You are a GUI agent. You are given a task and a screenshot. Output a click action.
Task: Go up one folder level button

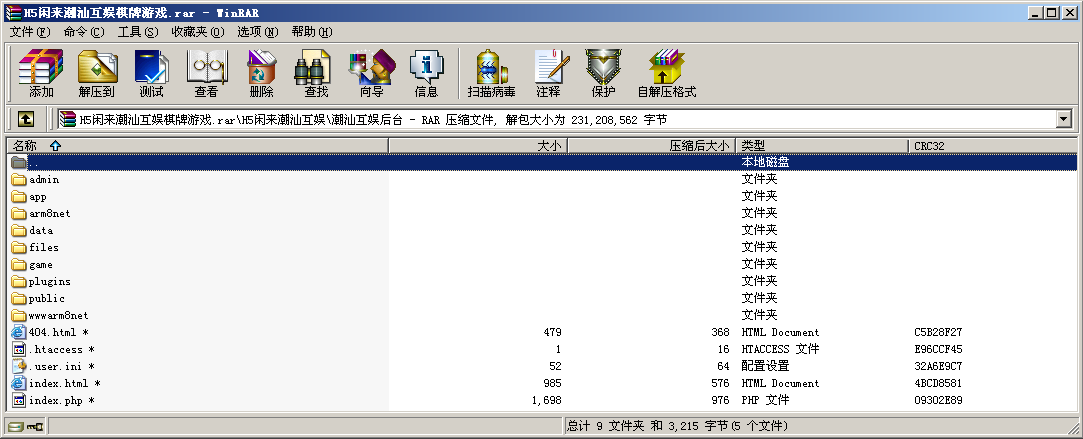click(x=26, y=119)
